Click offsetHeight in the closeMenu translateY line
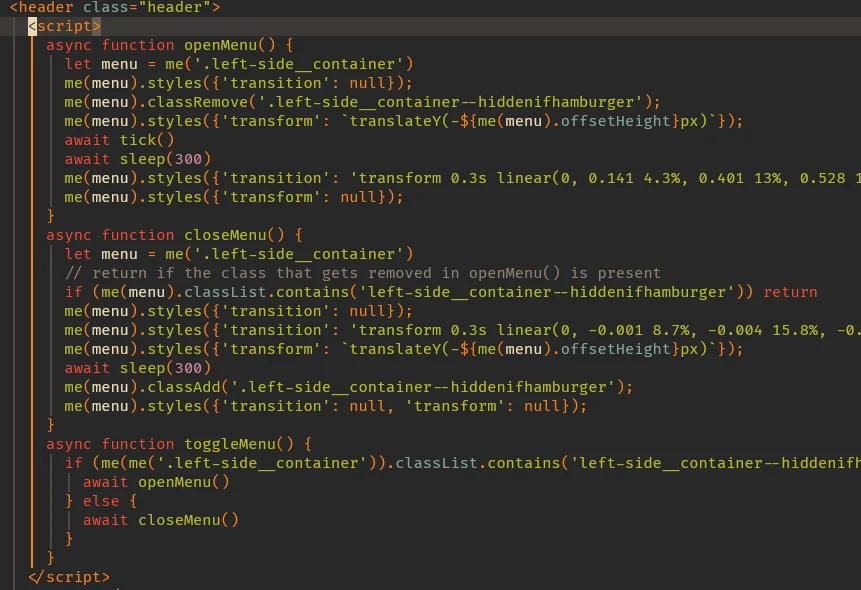The height and width of the screenshot is (590, 861). tap(615, 349)
